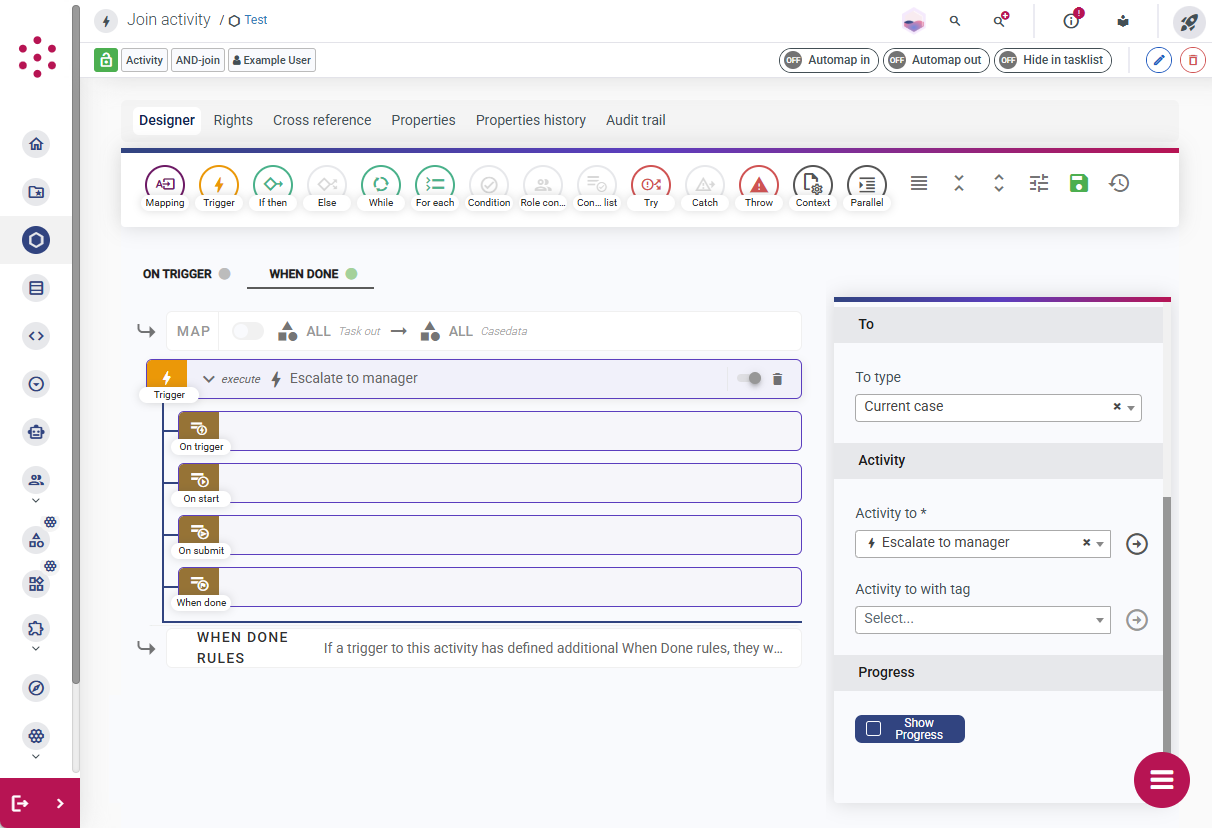
Task: Click the right panel scrollbar
Action: point(1166,625)
